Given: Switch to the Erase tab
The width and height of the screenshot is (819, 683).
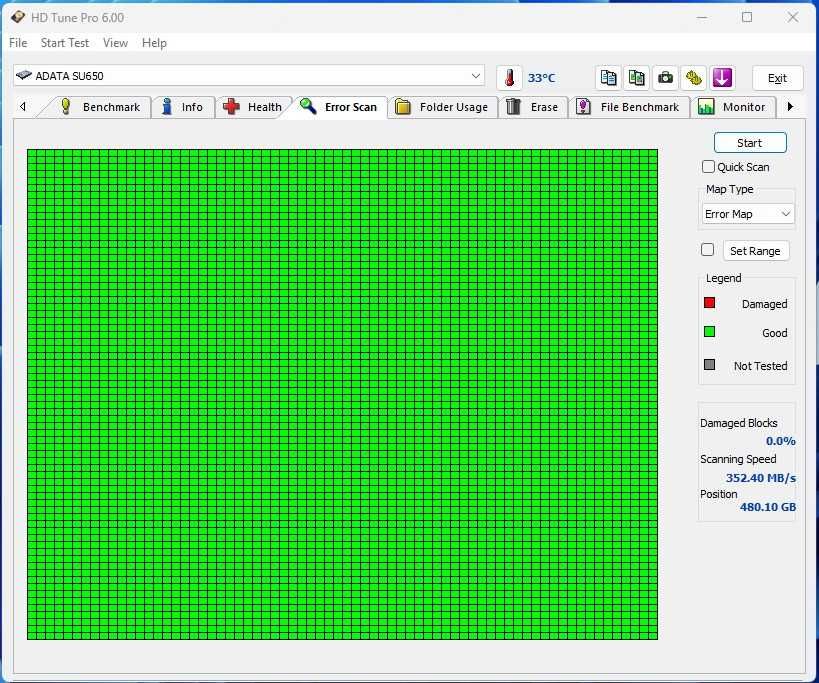Looking at the screenshot, I should coord(533,107).
